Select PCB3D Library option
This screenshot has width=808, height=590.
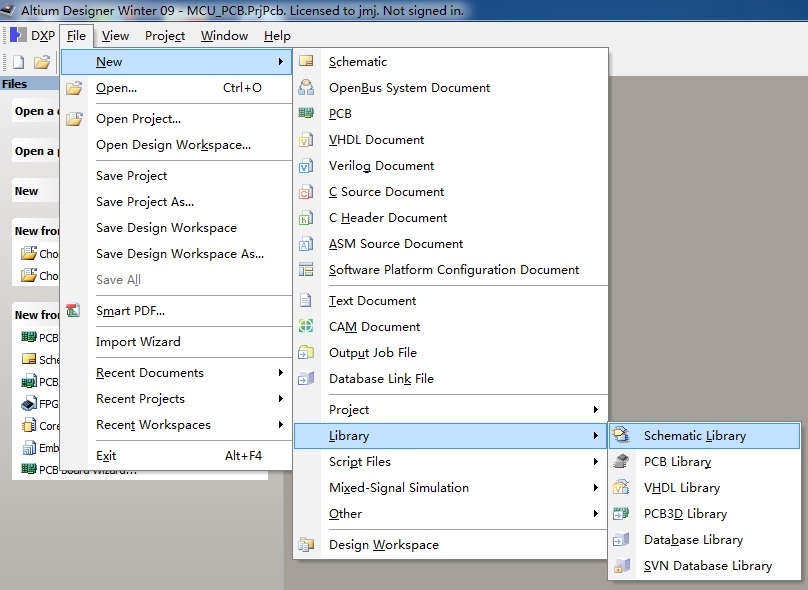(704, 513)
